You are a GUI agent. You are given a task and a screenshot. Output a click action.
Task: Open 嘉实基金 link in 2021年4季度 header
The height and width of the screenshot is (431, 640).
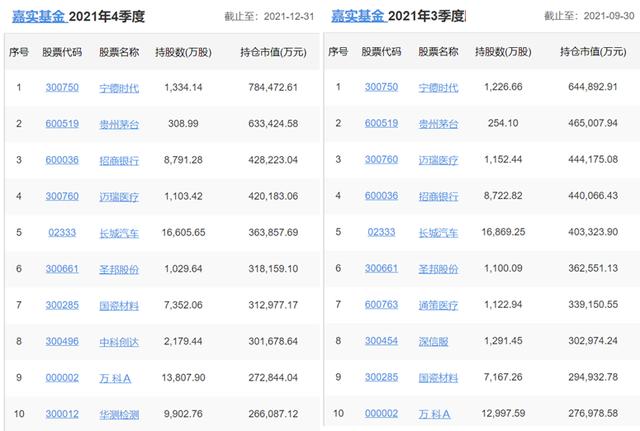coord(39,16)
